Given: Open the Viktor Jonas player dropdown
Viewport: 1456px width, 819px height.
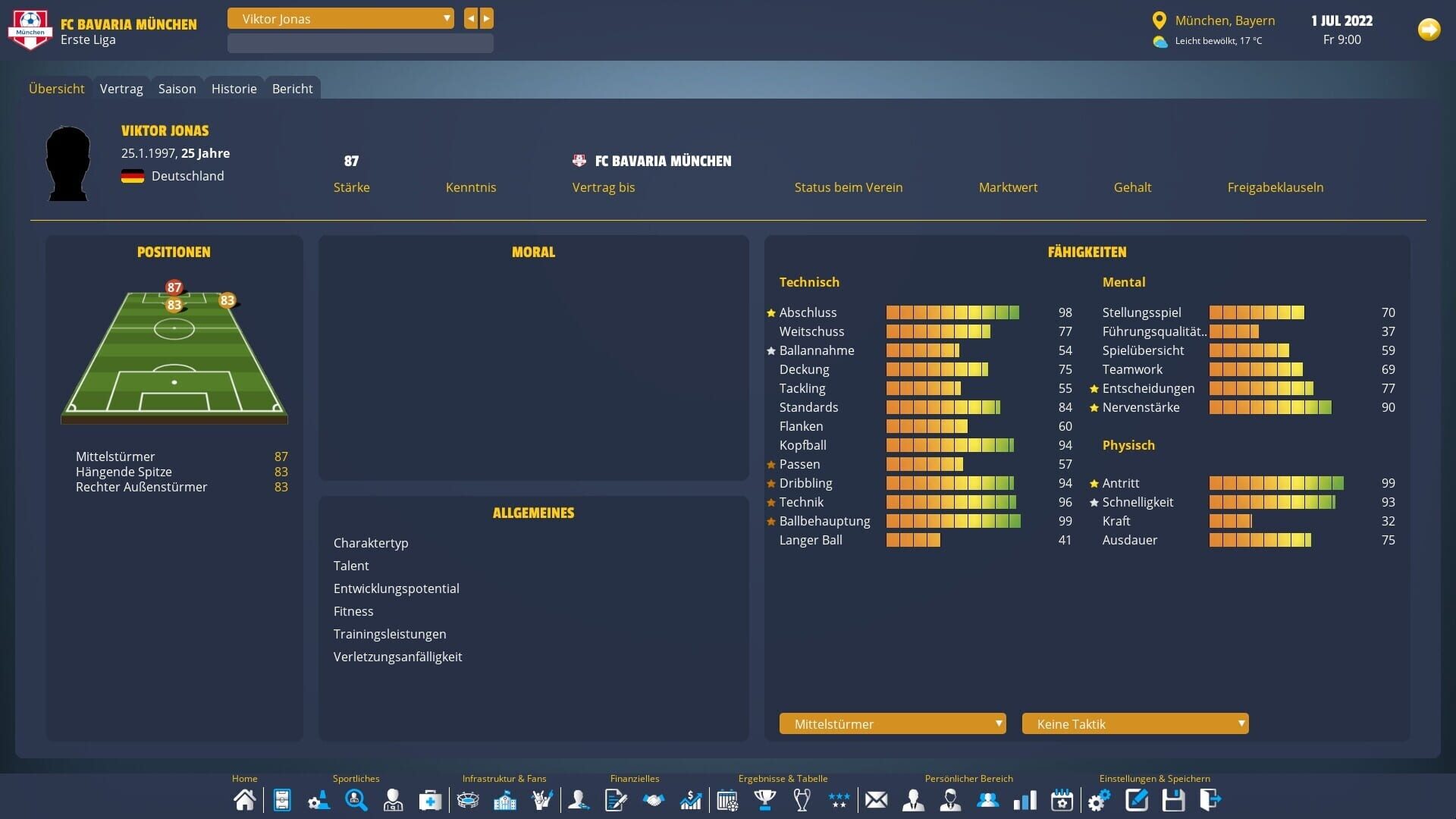Looking at the screenshot, I should coord(340,19).
